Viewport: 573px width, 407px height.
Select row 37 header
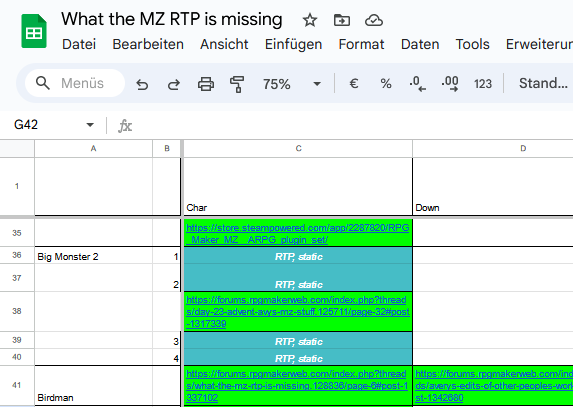click(17, 278)
